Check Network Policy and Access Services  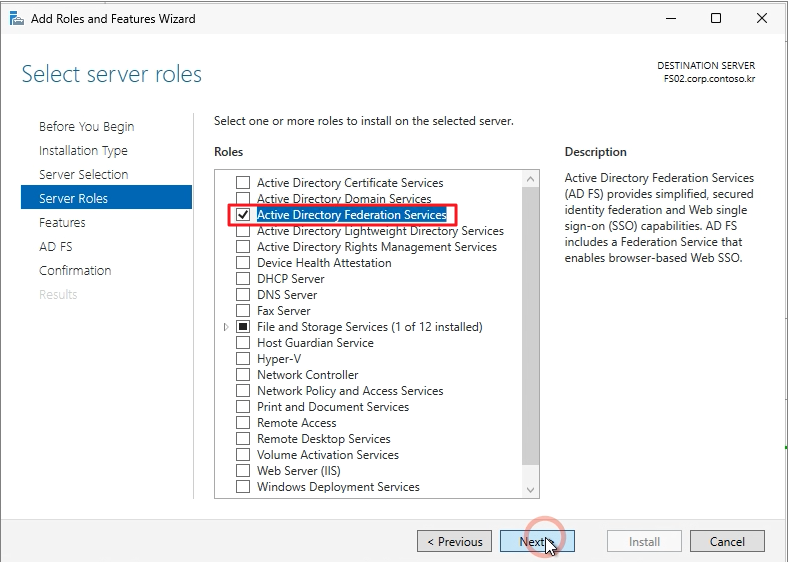click(243, 391)
